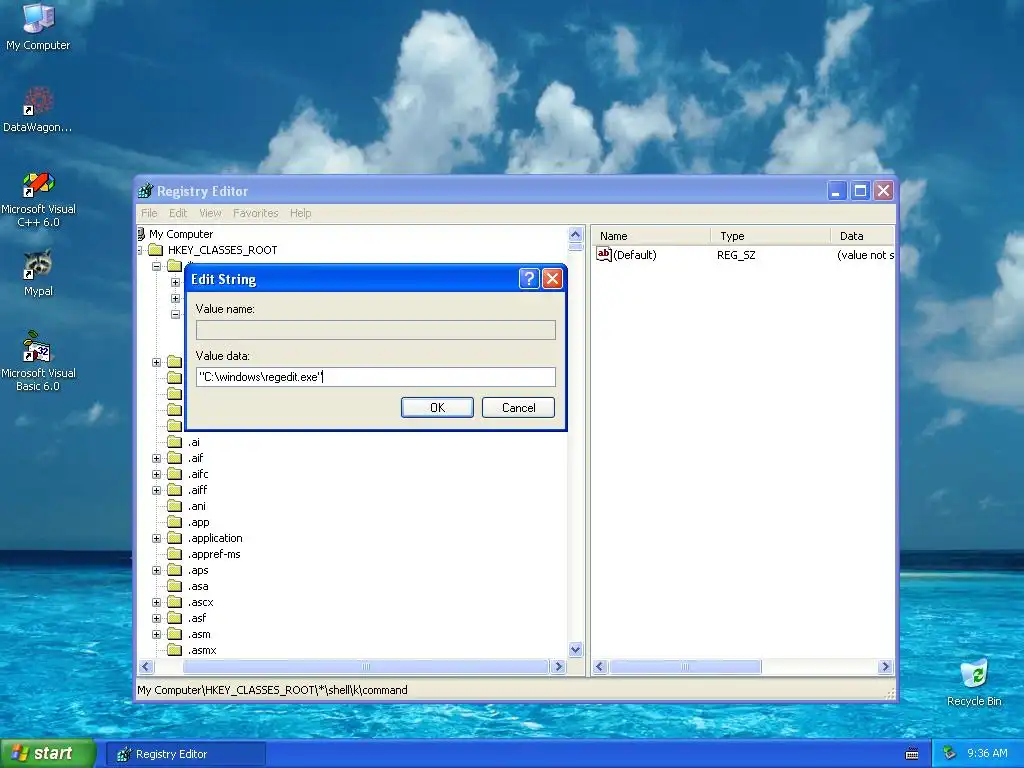Image resolution: width=1024 pixels, height=768 pixels.
Task: Click the (Default) value string icon
Action: [604, 255]
